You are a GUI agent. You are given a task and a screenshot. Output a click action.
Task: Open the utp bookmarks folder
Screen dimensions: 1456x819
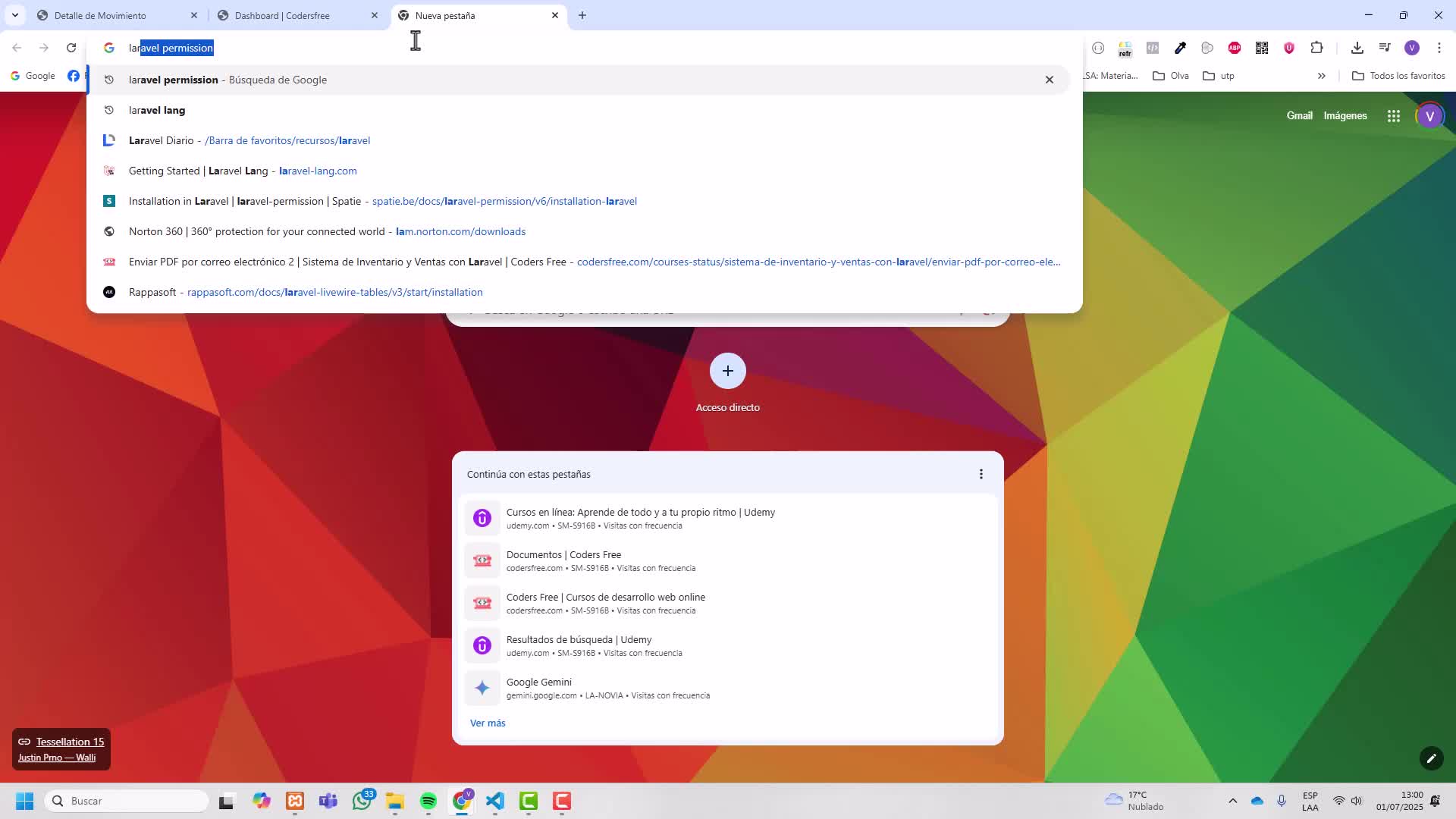1219,76
